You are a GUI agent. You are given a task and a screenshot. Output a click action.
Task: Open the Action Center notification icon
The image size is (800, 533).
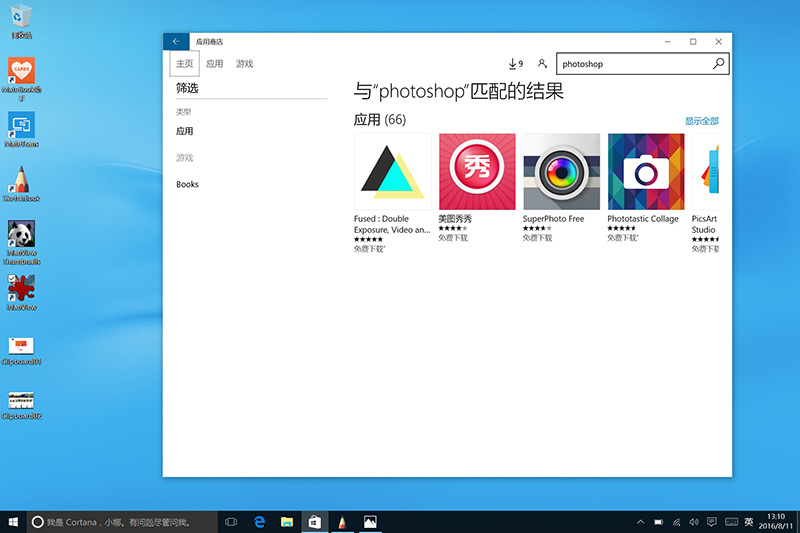point(712,522)
